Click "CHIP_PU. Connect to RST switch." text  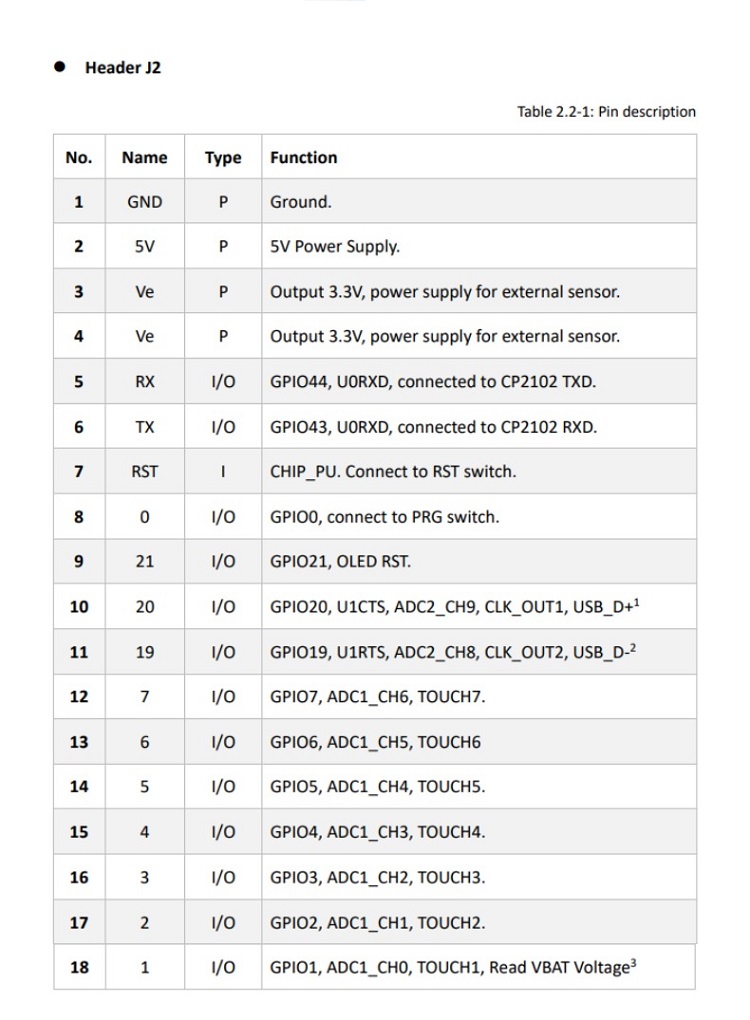coord(393,471)
